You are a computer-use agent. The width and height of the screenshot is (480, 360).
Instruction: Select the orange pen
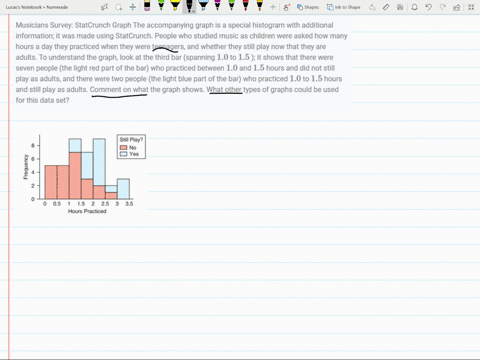(259, 5)
